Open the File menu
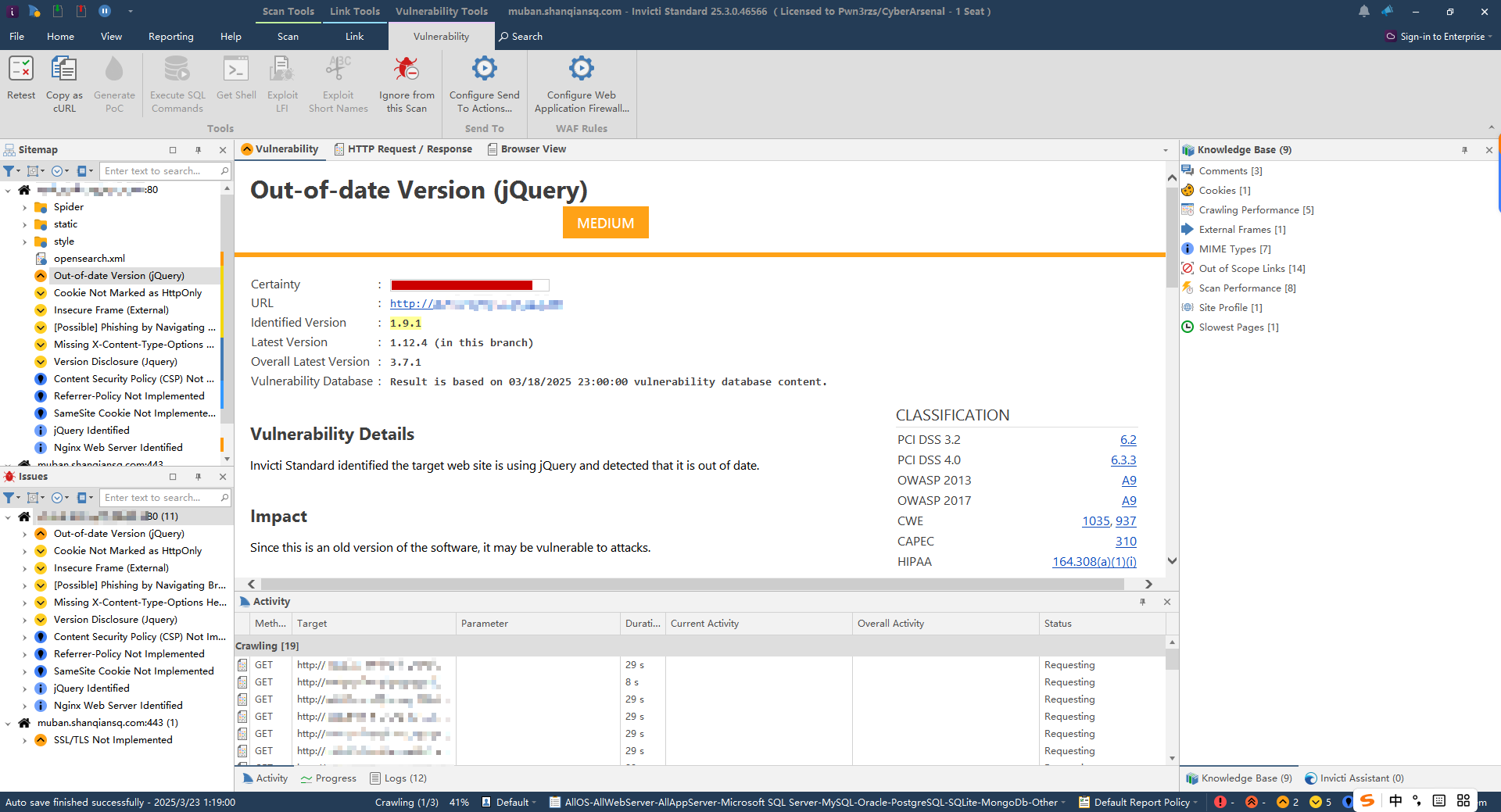The width and height of the screenshot is (1501, 812). [16, 37]
